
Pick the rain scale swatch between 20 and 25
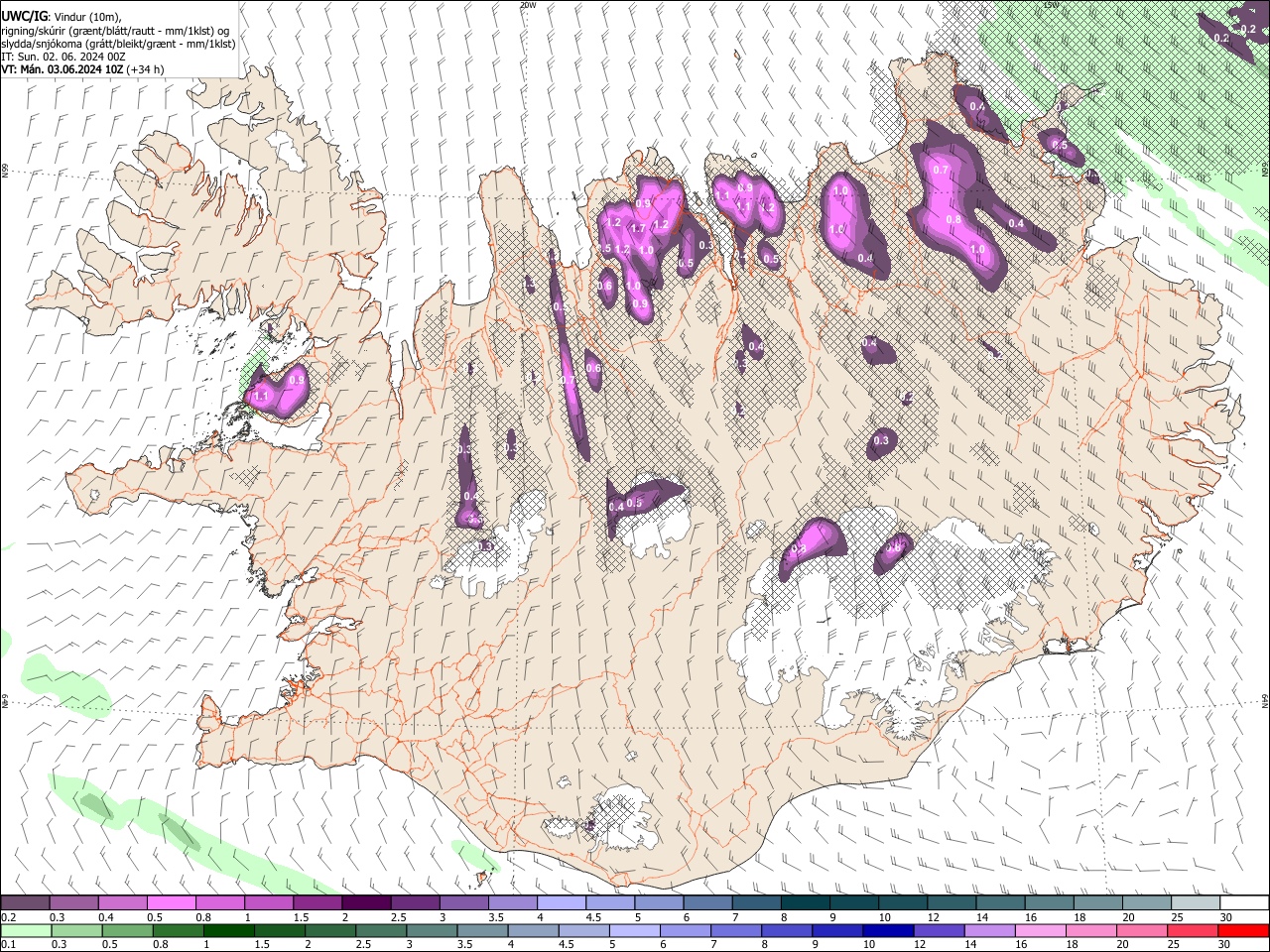(1140, 930)
